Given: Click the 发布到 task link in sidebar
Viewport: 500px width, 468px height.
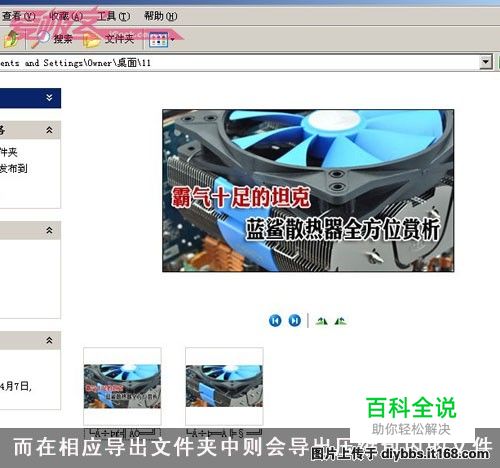Looking at the screenshot, I should pos(14,168).
